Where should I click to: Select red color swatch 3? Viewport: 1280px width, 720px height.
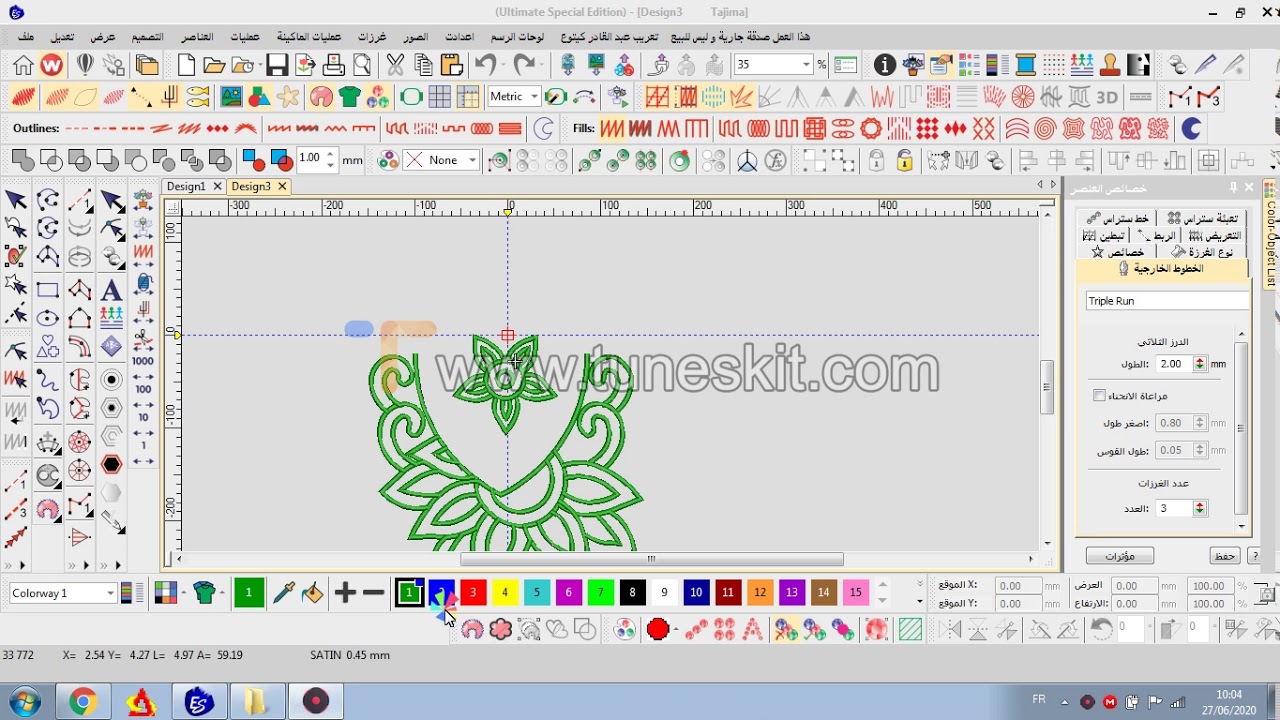[x=473, y=593]
